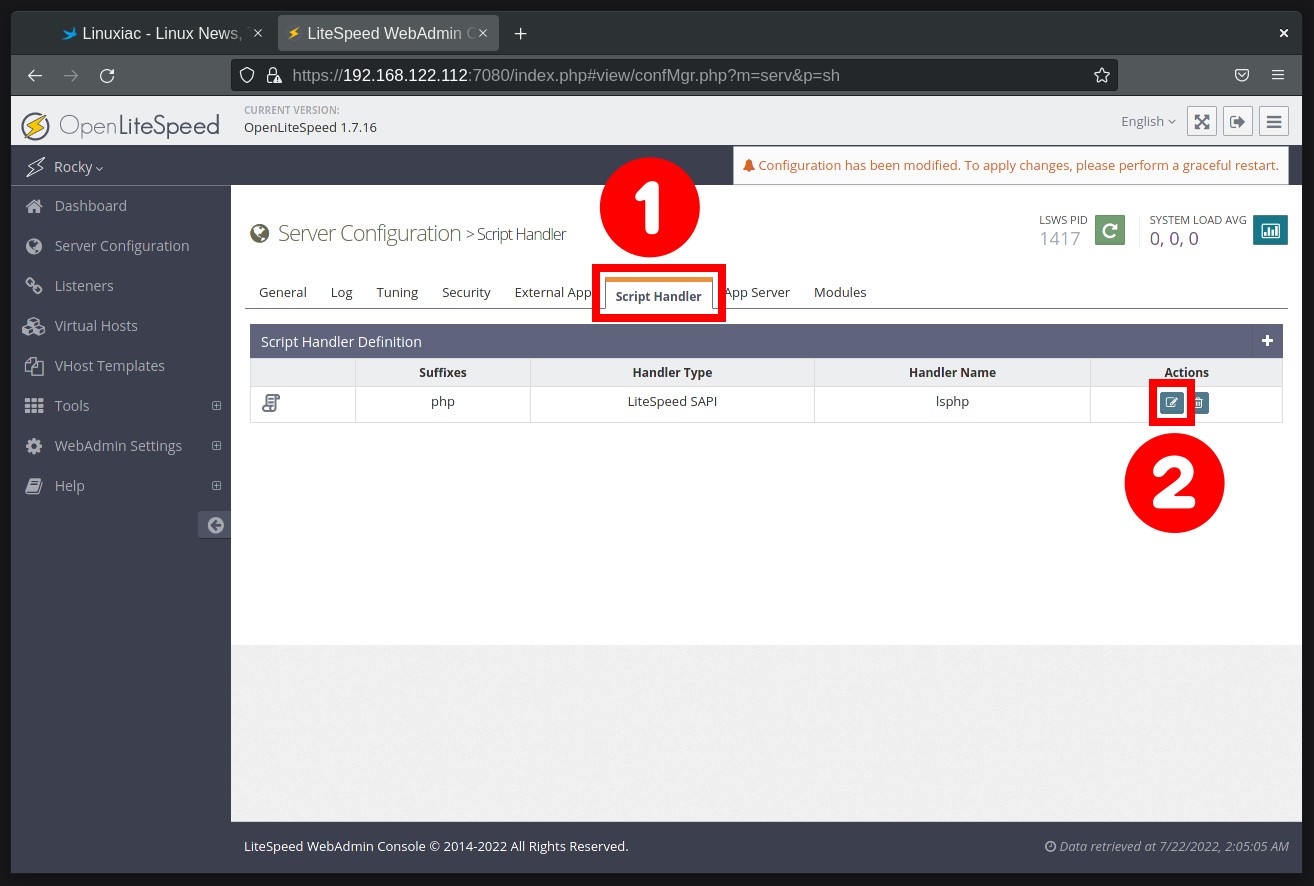The height and width of the screenshot is (886, 1314).
Task: Open the Rocky server dropdown
Action: pyautogui.click(x=78, y=167)
